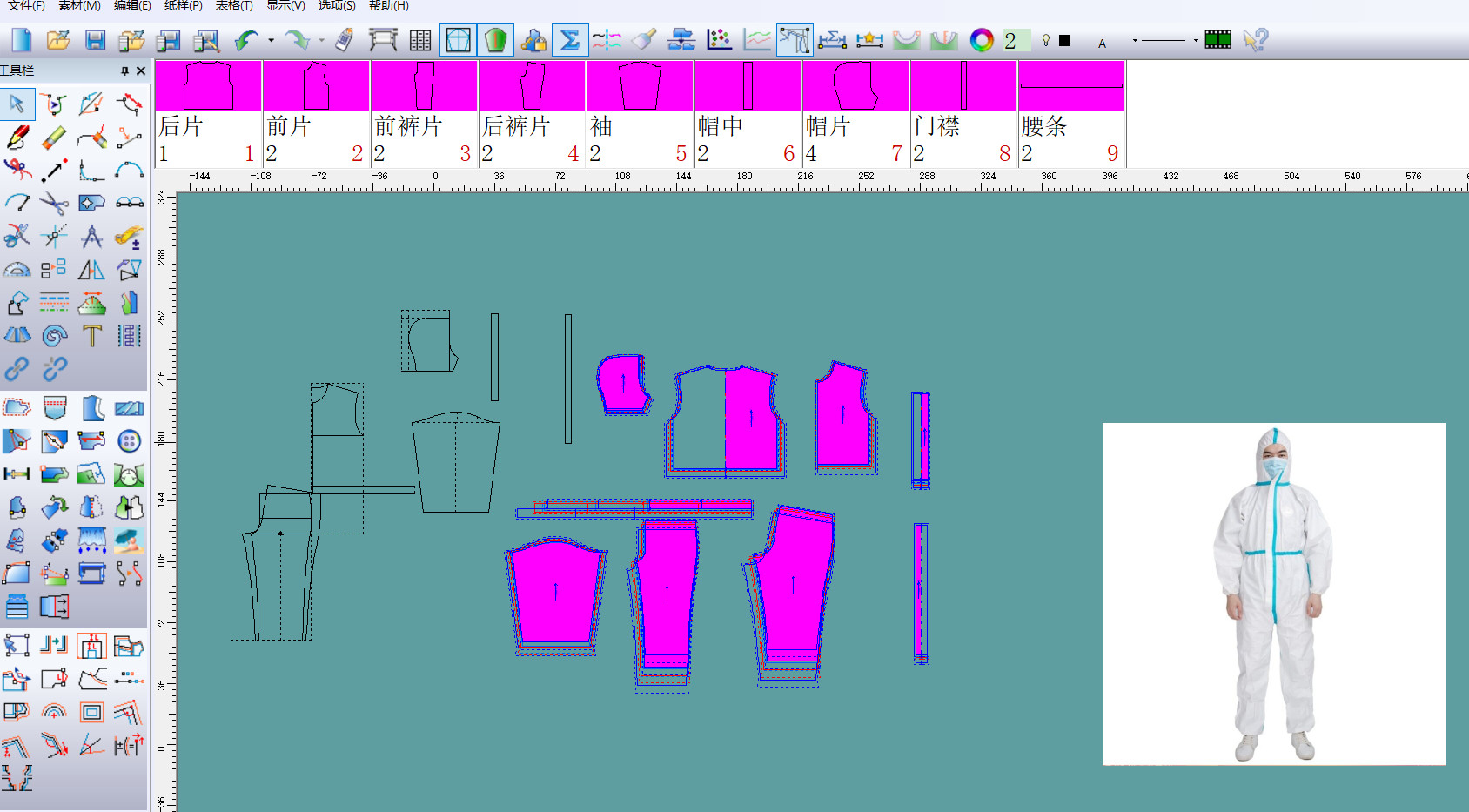1469x812 pixels.
Task: Click the blue spiral tool
Action: 54,336
